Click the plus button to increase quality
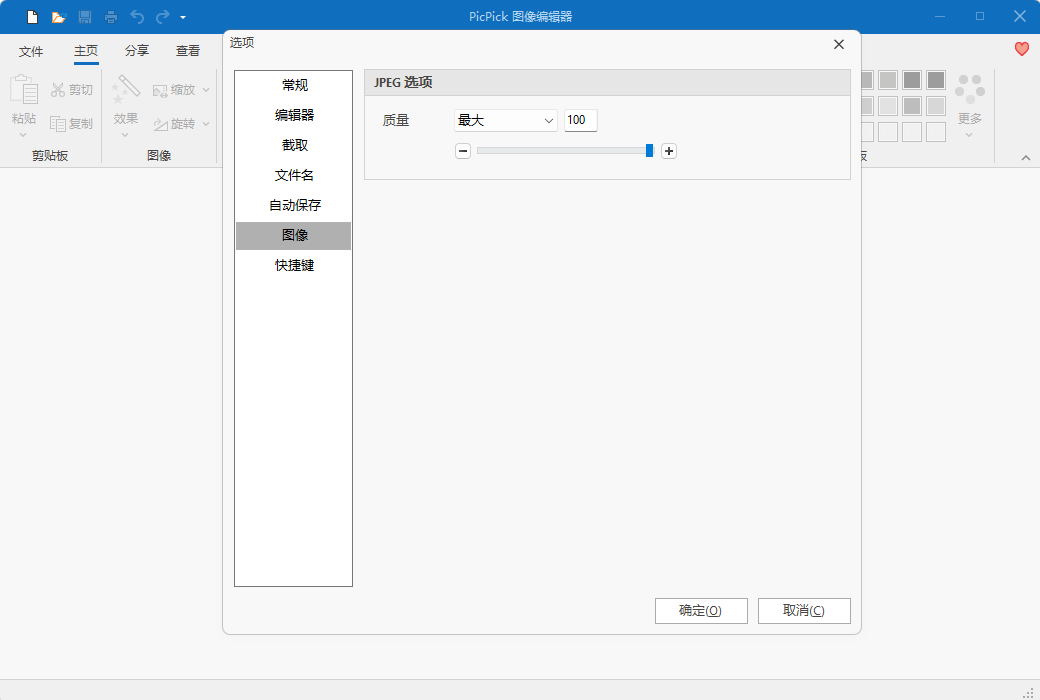 (x=669, y=151)
